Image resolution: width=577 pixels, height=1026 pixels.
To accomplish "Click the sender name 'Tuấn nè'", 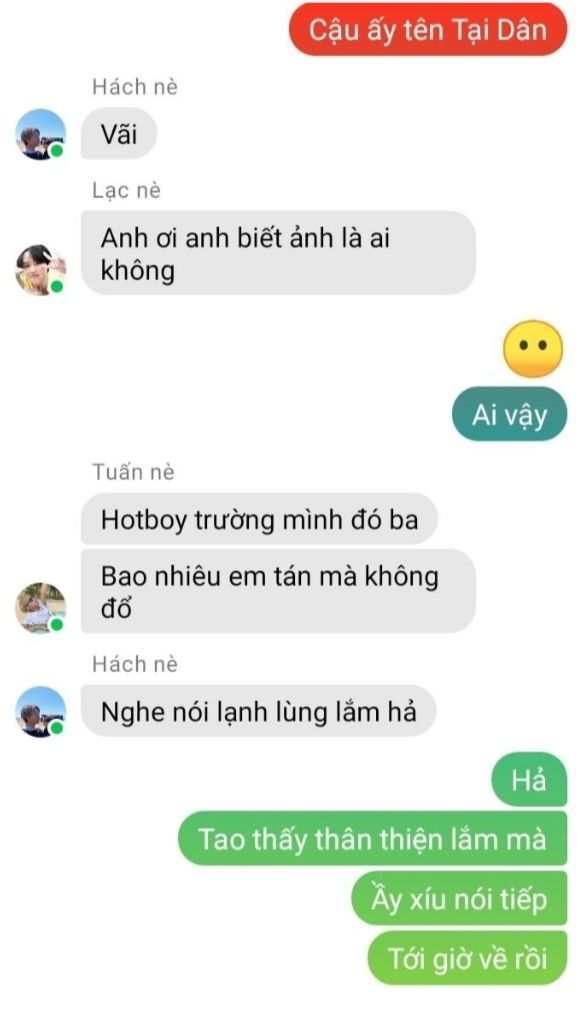I will (x=133, y=472).
